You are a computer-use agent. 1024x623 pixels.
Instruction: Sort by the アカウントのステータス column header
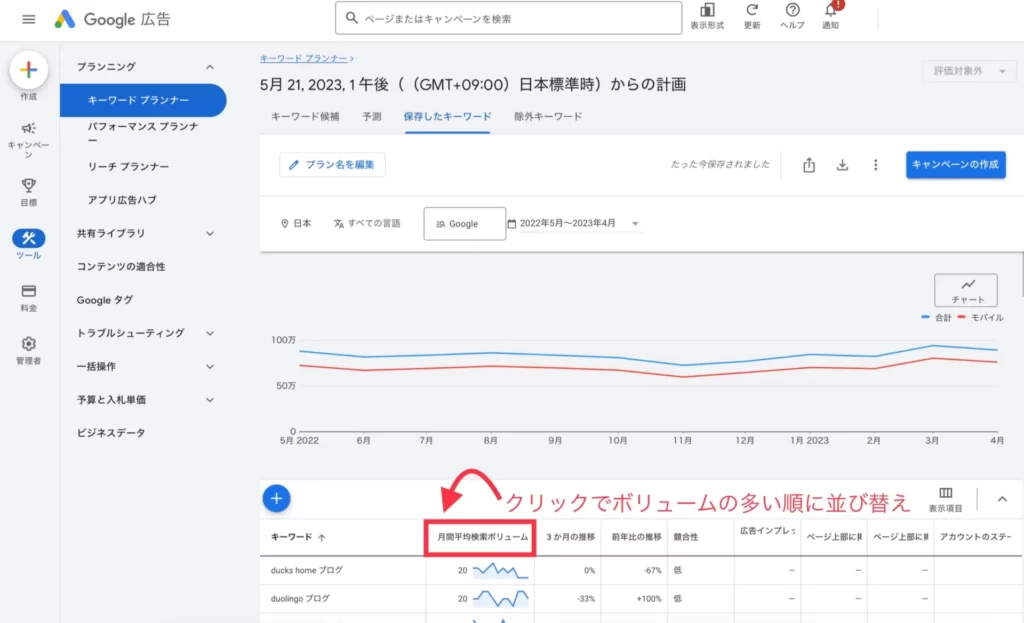point(975,537)
